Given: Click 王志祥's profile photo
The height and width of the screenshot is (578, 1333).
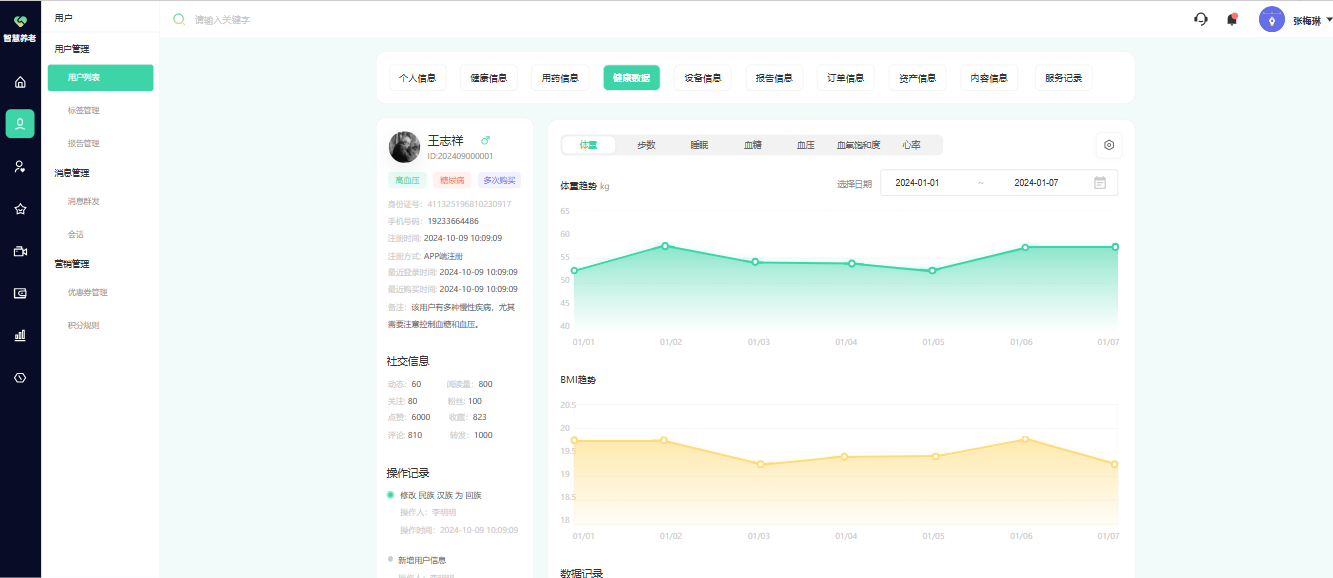Looking at the screenshot, I should pyautogui.click(x=404, y=147).
